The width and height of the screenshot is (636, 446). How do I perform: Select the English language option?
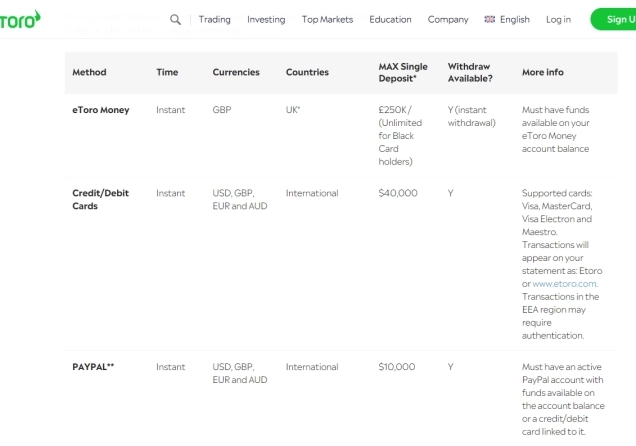click(x=515, y=19)
